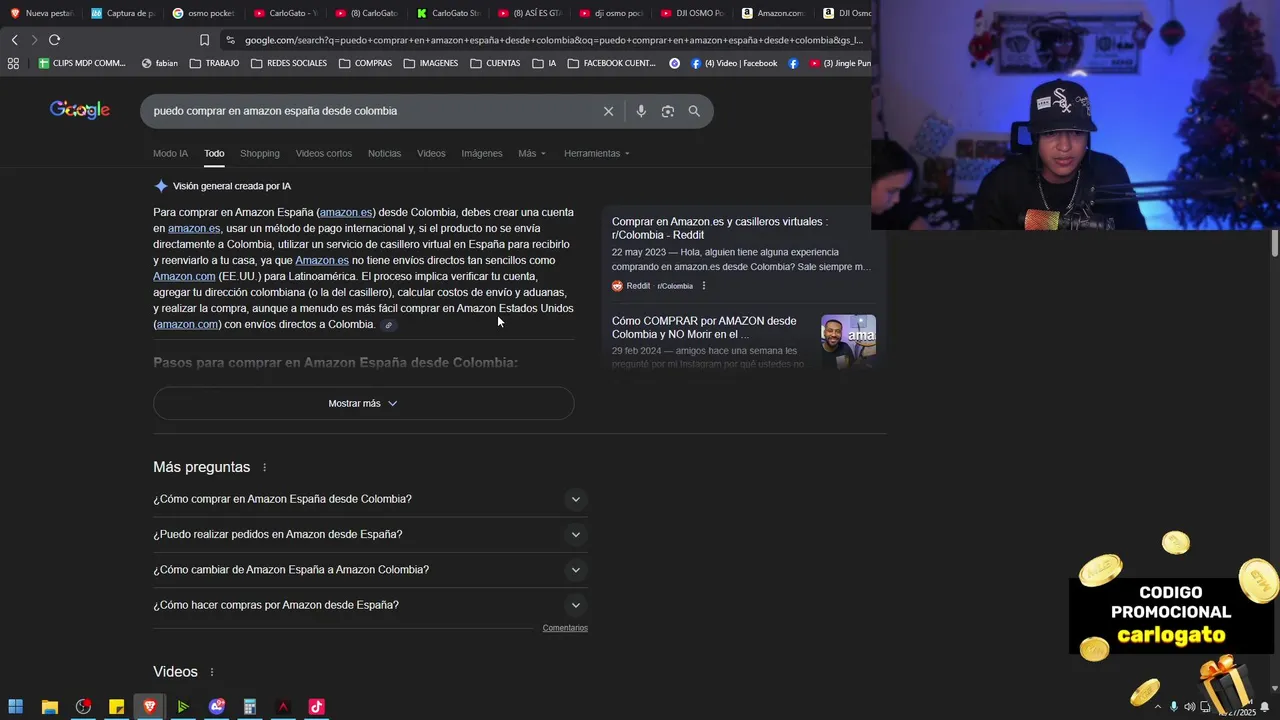Viewport: 1280px width, 720px height.
Task: Expand '¿Cómo comprar en Amazon España desde Colombia?'
Action: [370, 499]
